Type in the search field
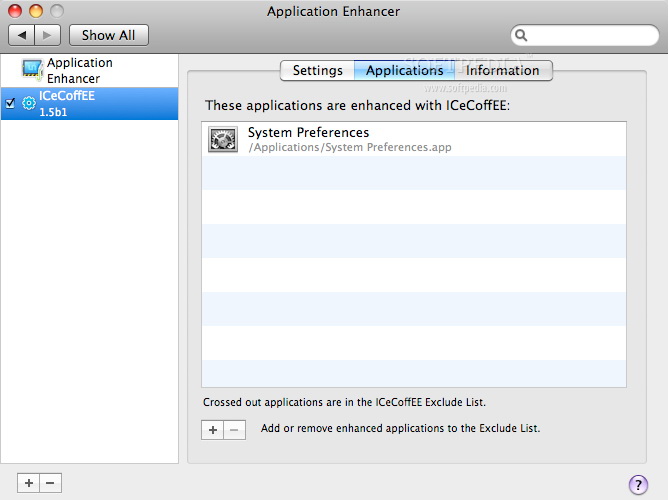Screen dimensions: 669x500 coord(590,35)
